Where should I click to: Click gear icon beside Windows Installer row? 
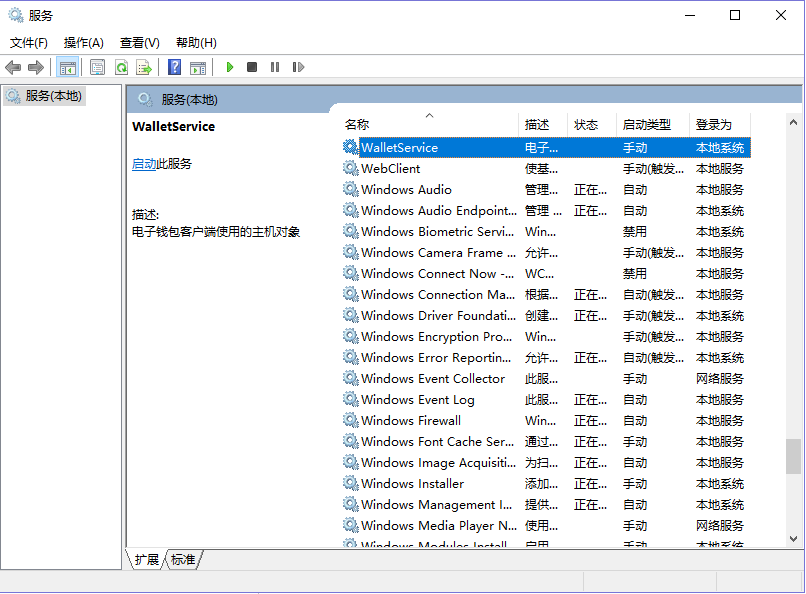pos(351,483)
